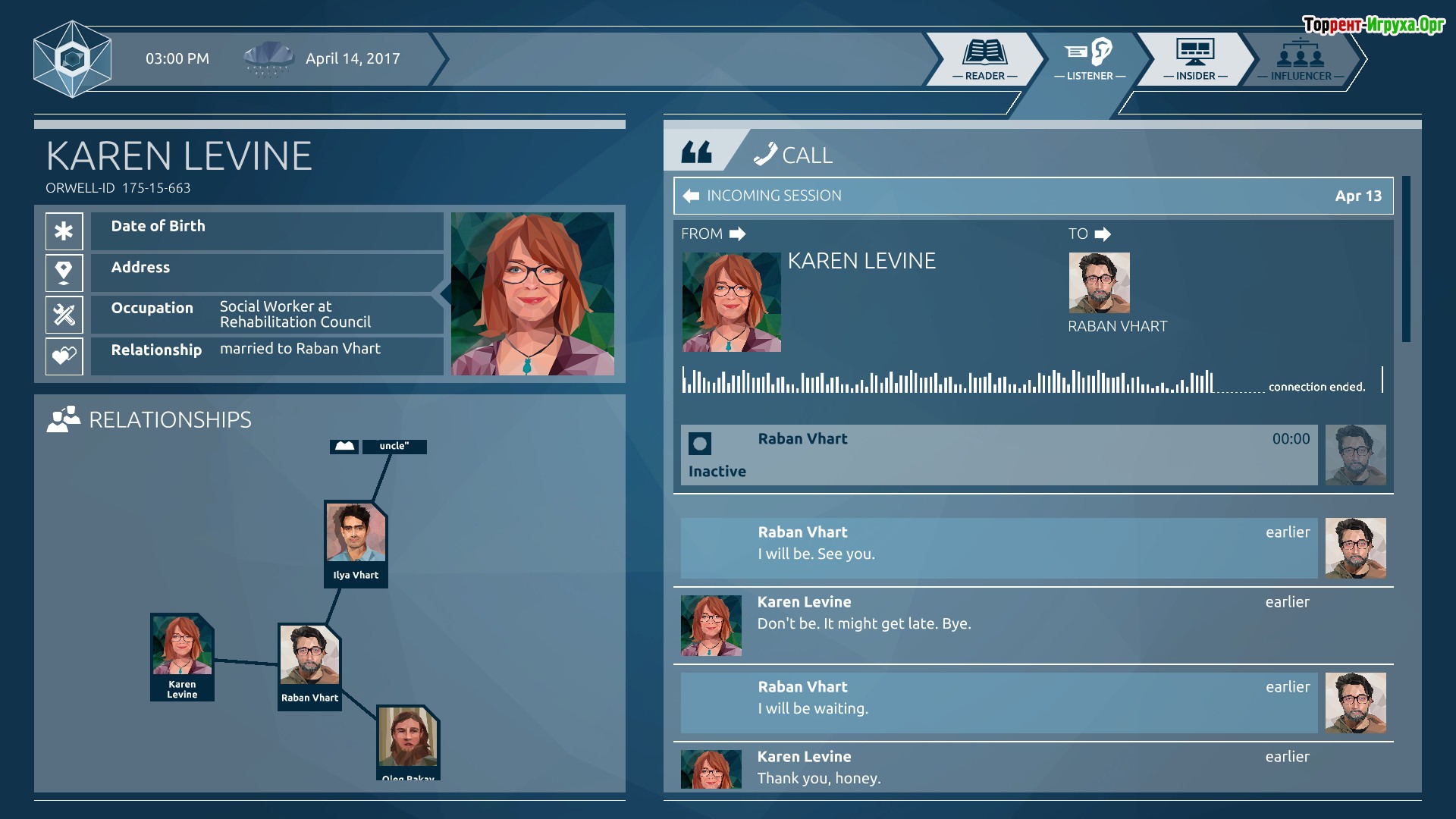
Task: Open the Reader tab
Action: click(x=984, y=59)
